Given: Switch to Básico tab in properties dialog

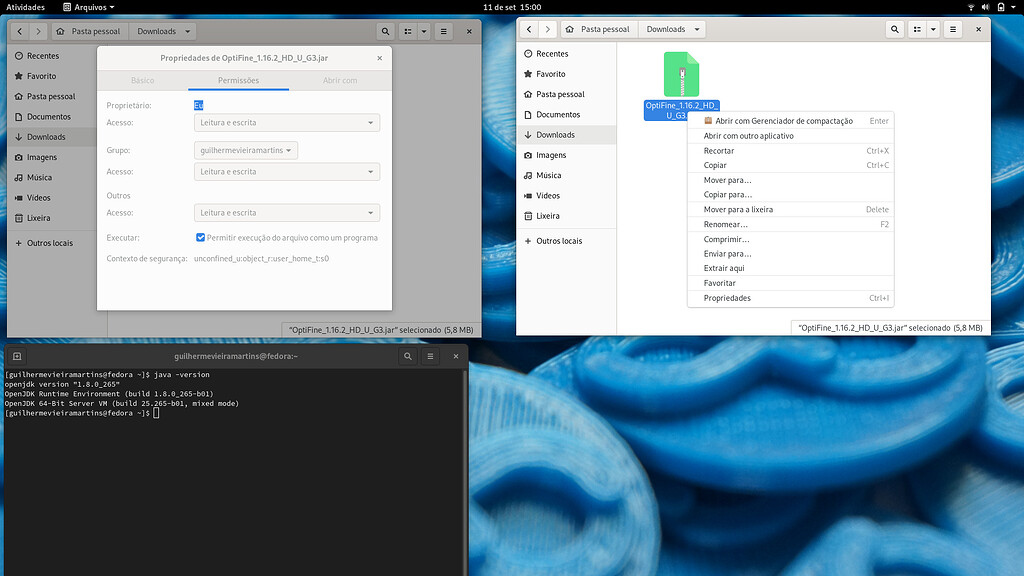Looking at the screenshot, I should [142, 80].
